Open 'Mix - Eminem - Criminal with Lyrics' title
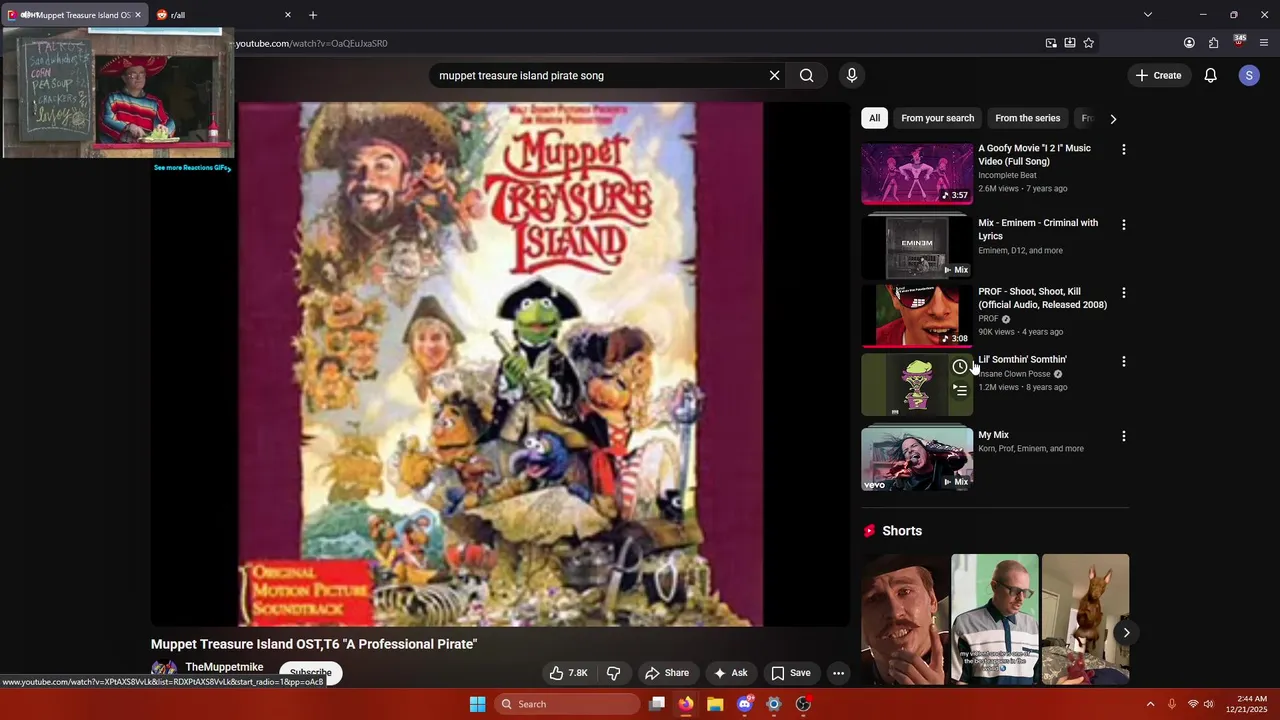This screenshot has width=1280, height=720. tap(1038, 230)
